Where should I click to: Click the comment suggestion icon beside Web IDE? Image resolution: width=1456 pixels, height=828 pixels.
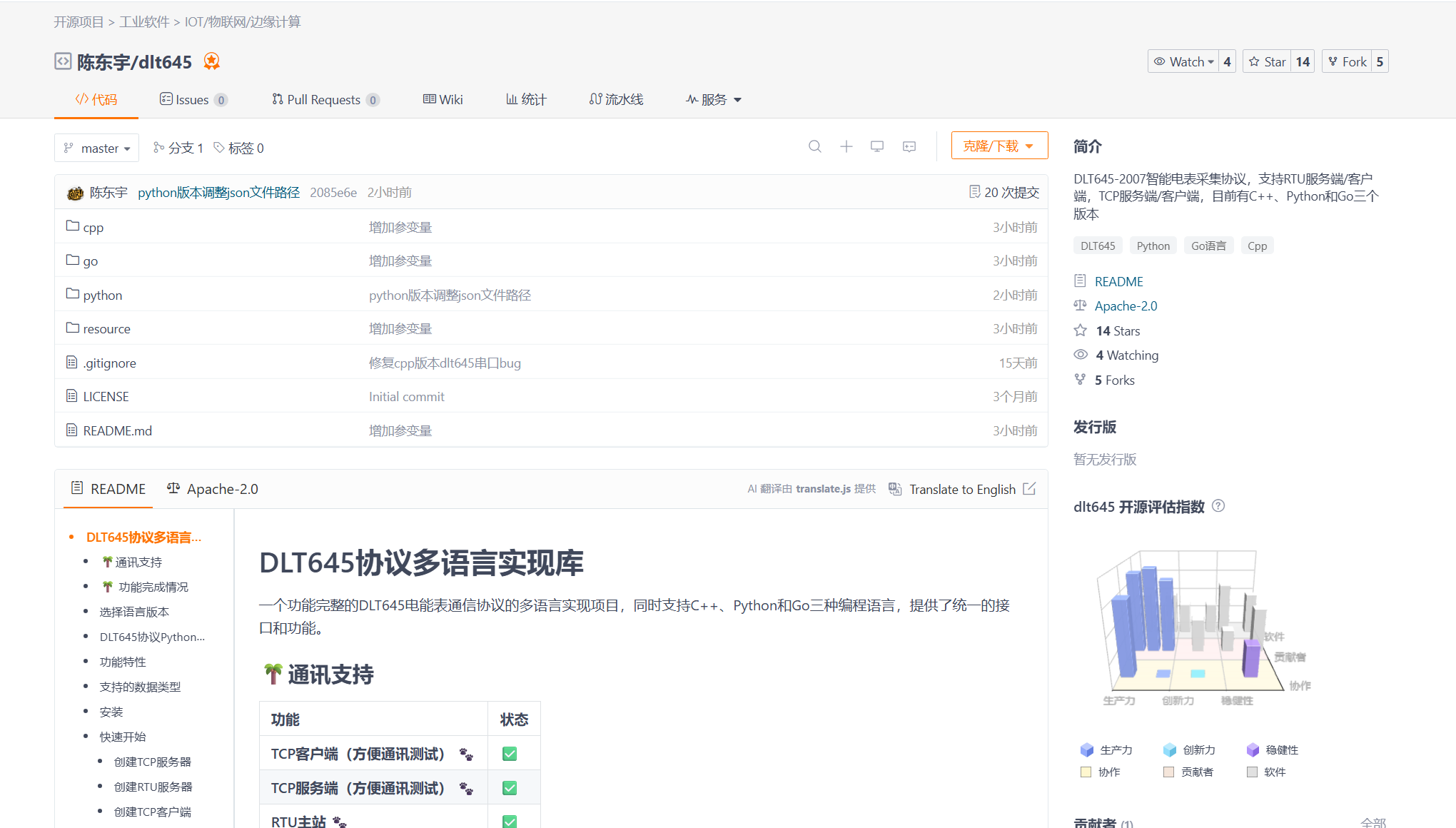click(x=908, y=146)
